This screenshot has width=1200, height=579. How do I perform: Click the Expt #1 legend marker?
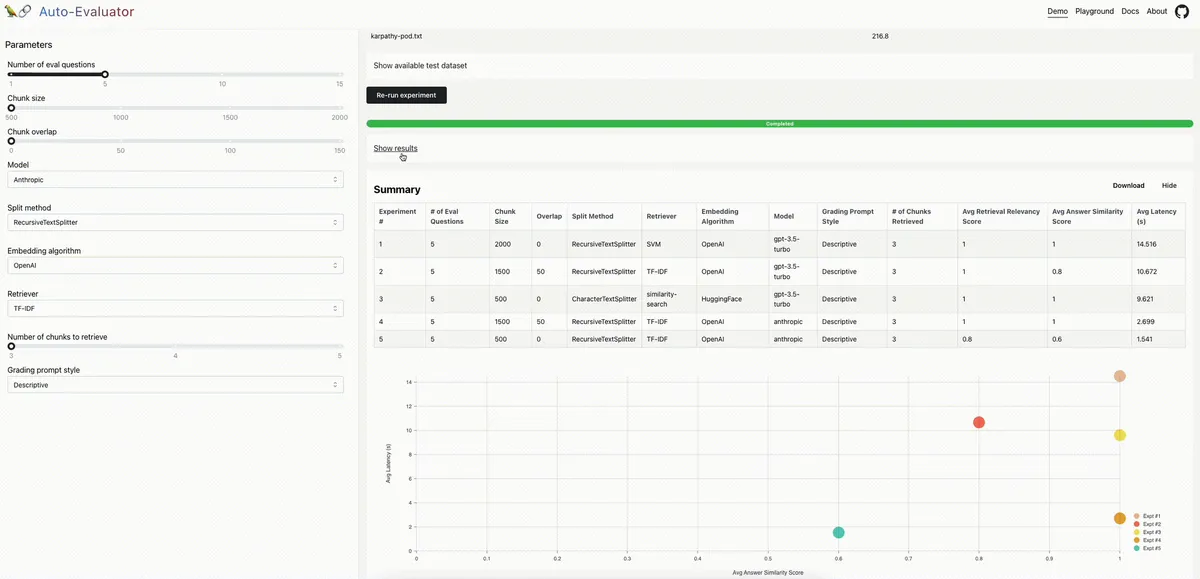pos(1136,516)
